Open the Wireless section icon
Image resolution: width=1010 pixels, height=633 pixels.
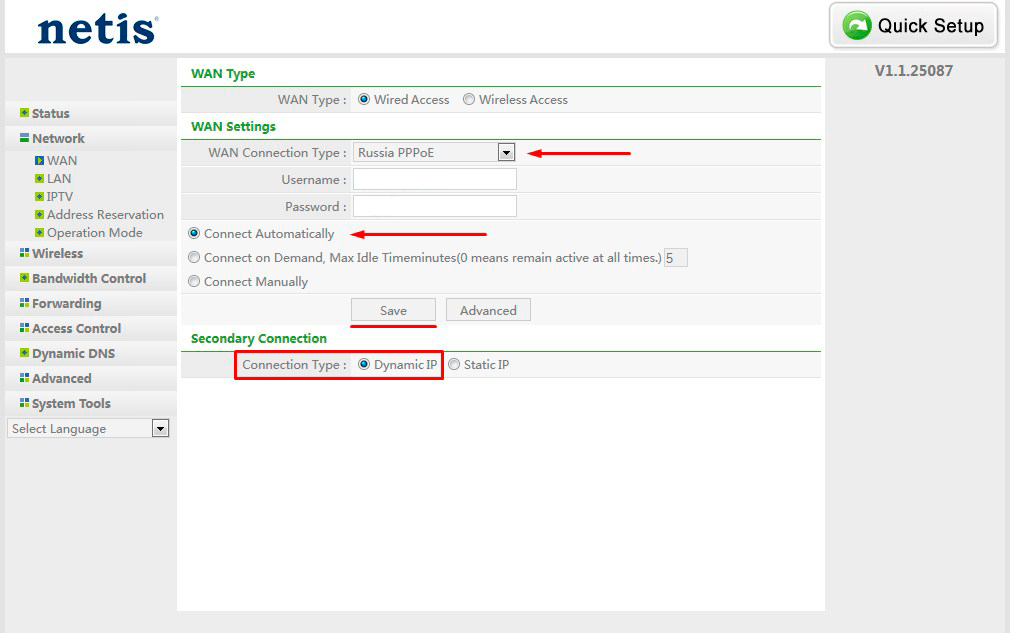23,253
